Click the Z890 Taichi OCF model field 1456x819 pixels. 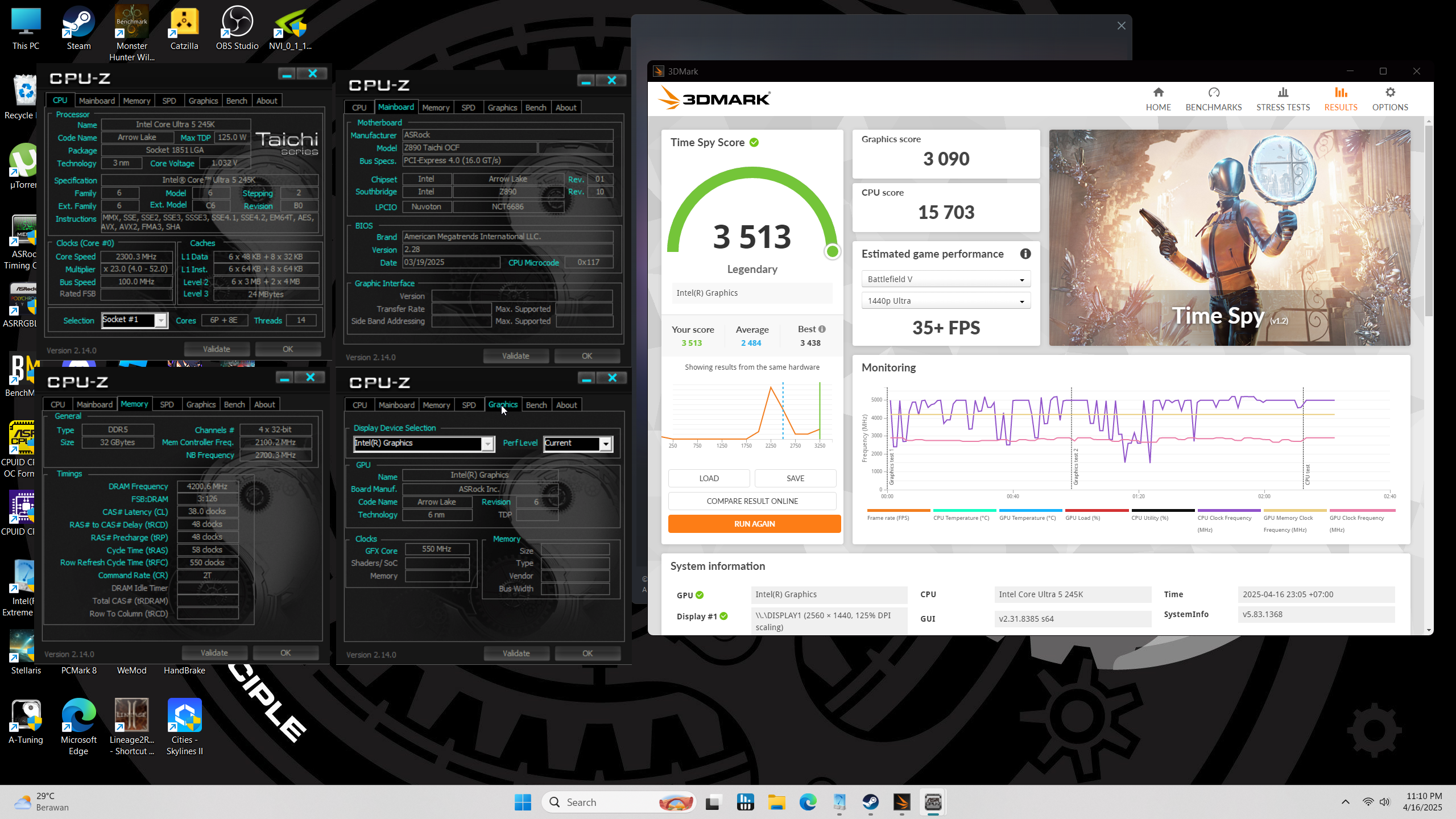(470, 148)
